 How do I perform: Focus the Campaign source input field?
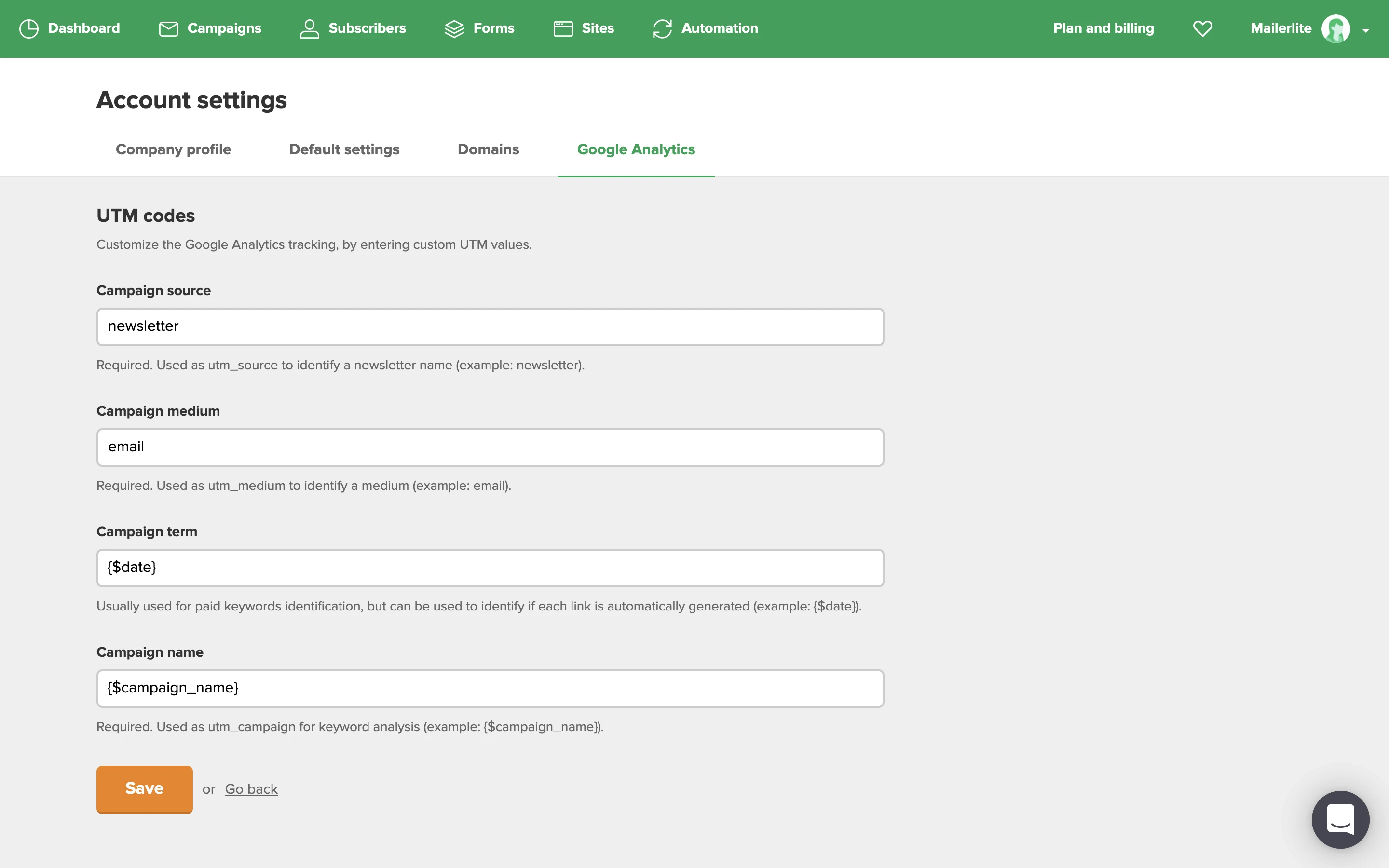490,326
